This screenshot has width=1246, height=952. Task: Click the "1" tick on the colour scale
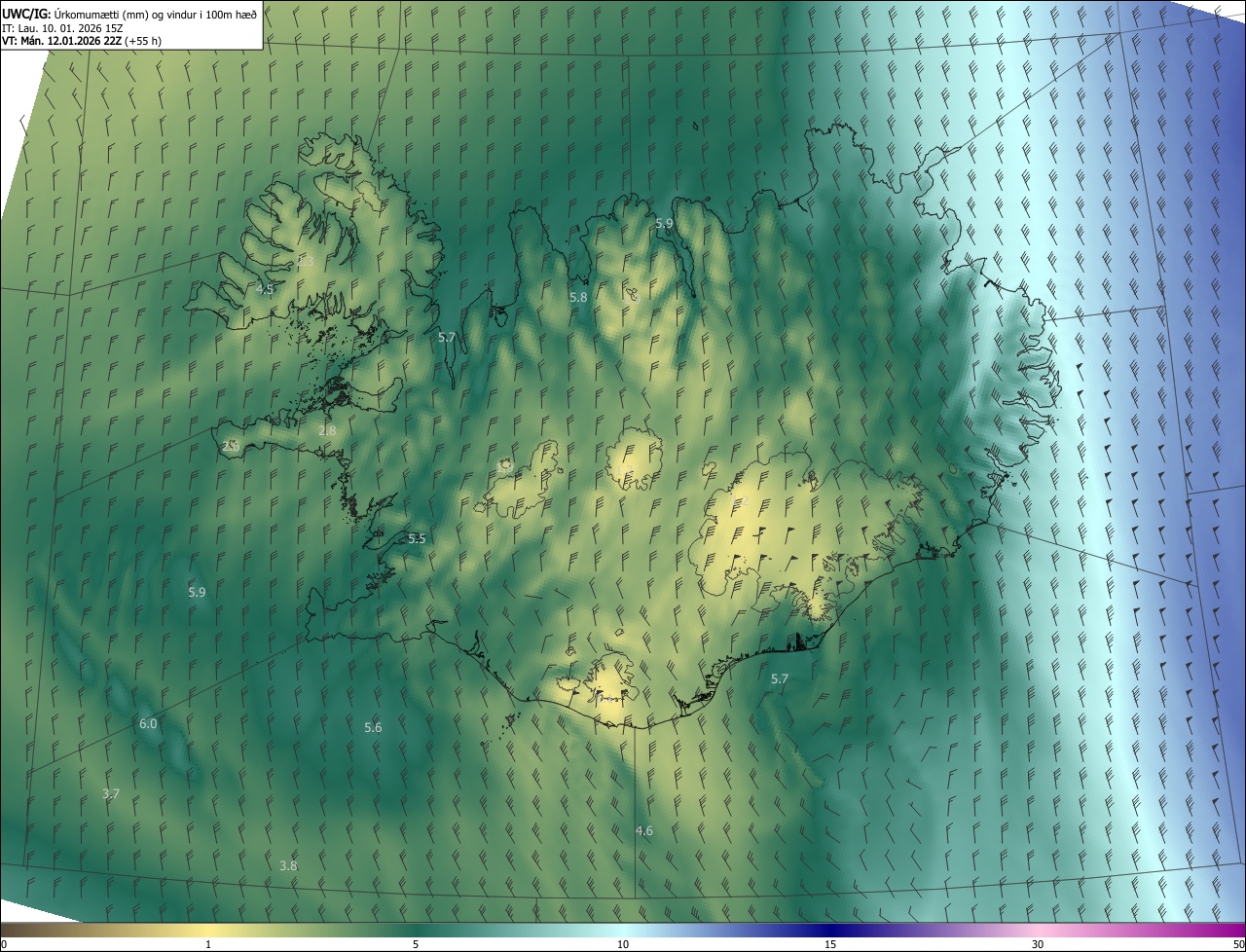[x=208, y=944]
